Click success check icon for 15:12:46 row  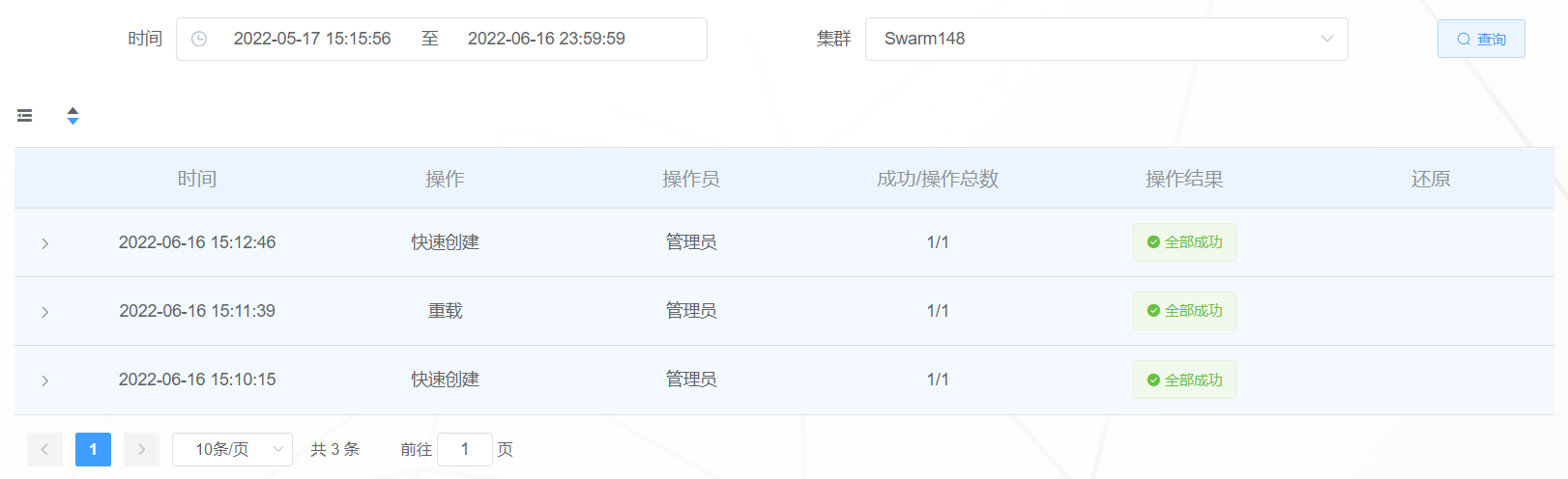click(x=1153, y=242)
